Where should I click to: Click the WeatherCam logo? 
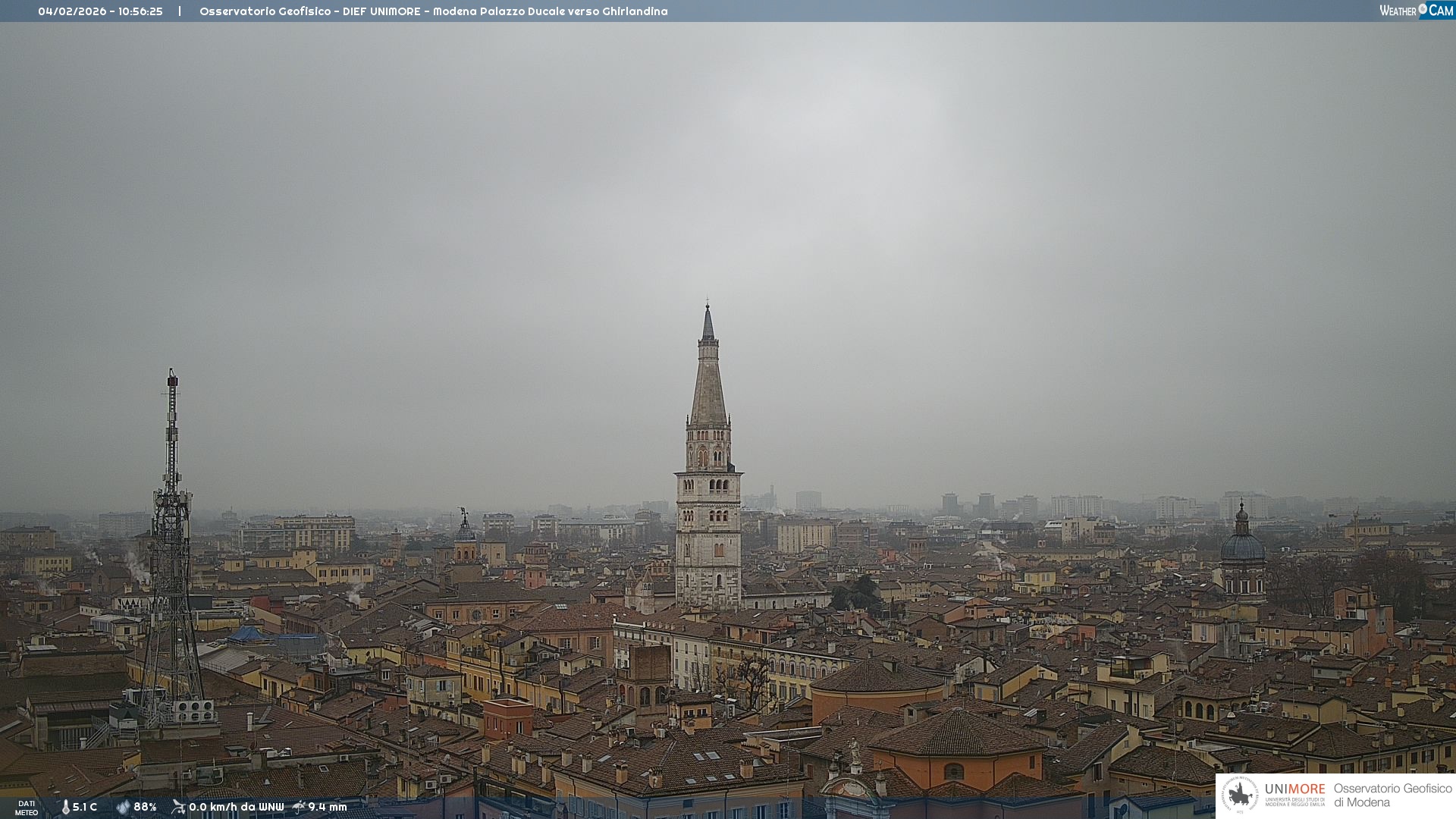tap(1416, 10)
